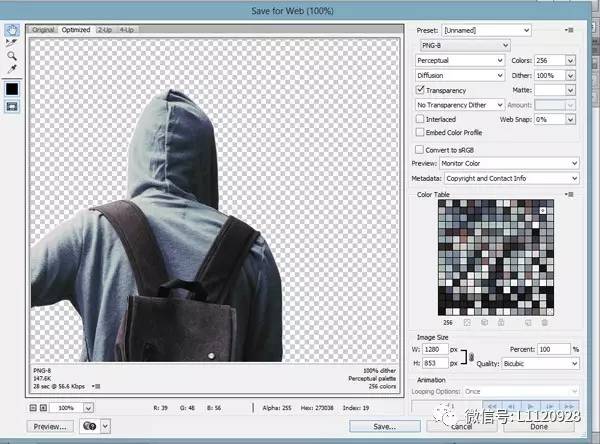The image size is (600, 444).
Task: Select the Zoom tool
Action: pos(11,56)
